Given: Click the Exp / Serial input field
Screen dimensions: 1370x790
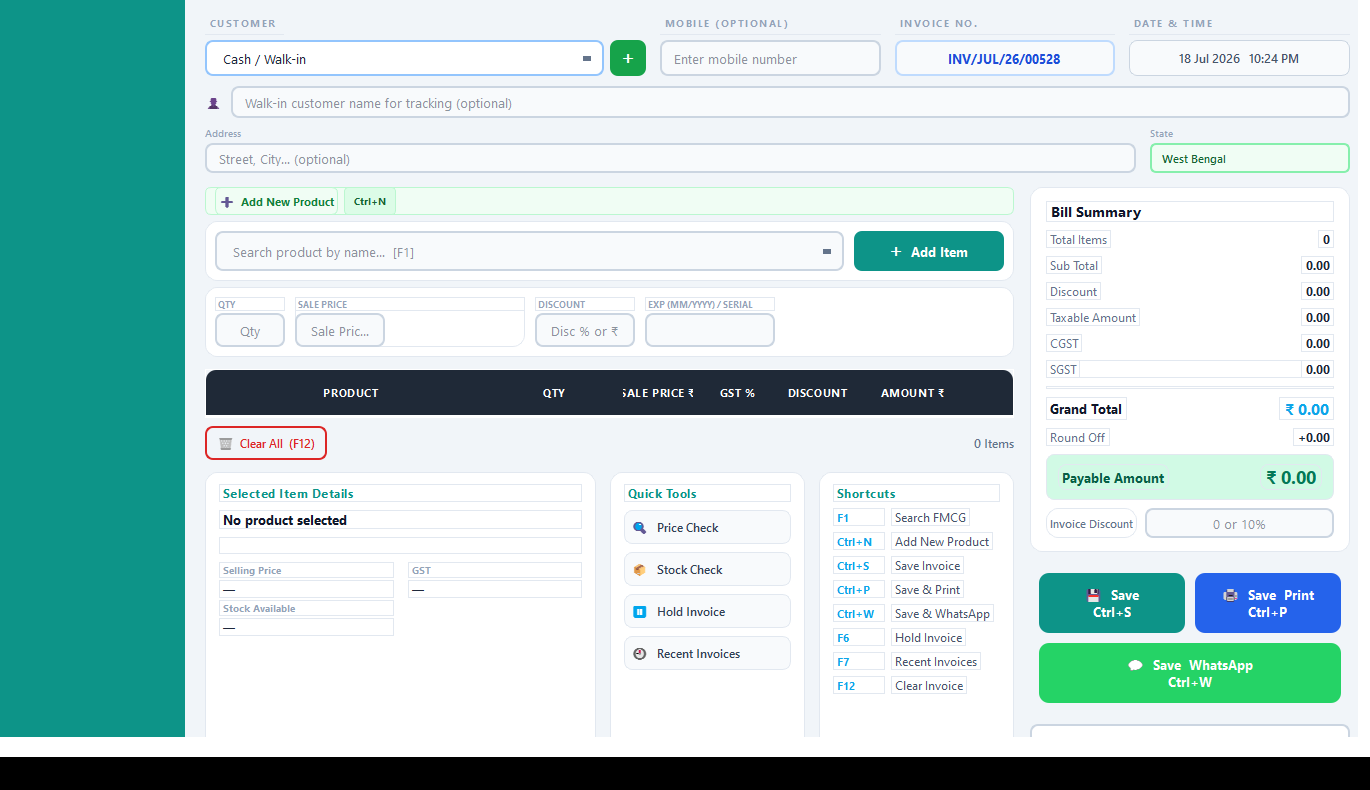Looking at the screenshot, I should [x=710, y=330].
